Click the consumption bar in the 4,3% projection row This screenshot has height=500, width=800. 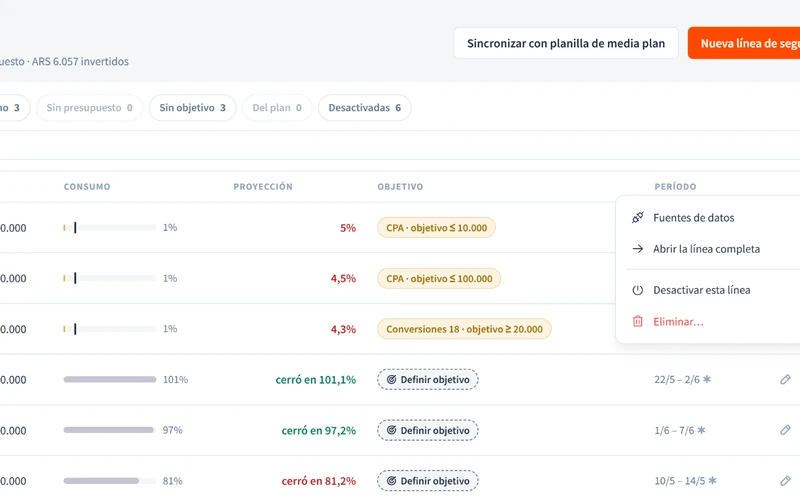(x=110, y=329)
